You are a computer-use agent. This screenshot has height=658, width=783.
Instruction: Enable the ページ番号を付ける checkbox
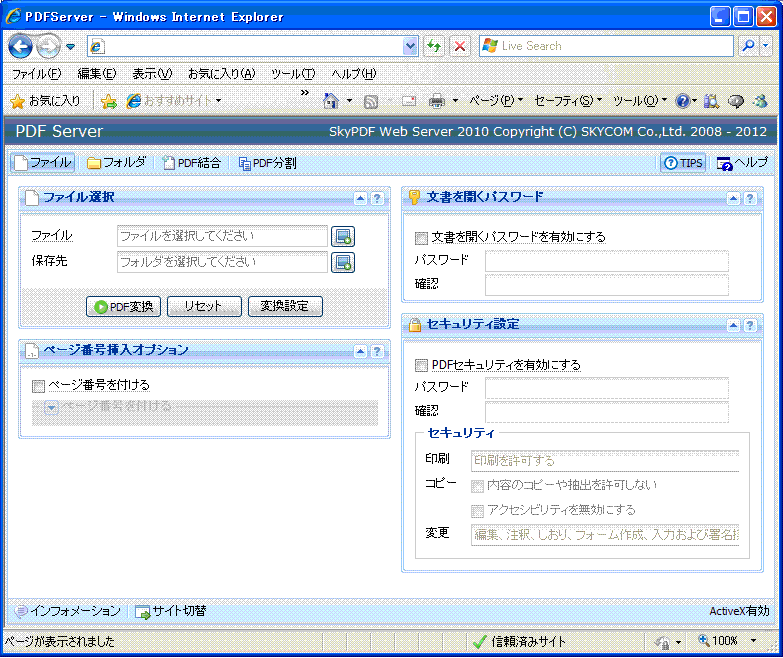tap(39, 385)
